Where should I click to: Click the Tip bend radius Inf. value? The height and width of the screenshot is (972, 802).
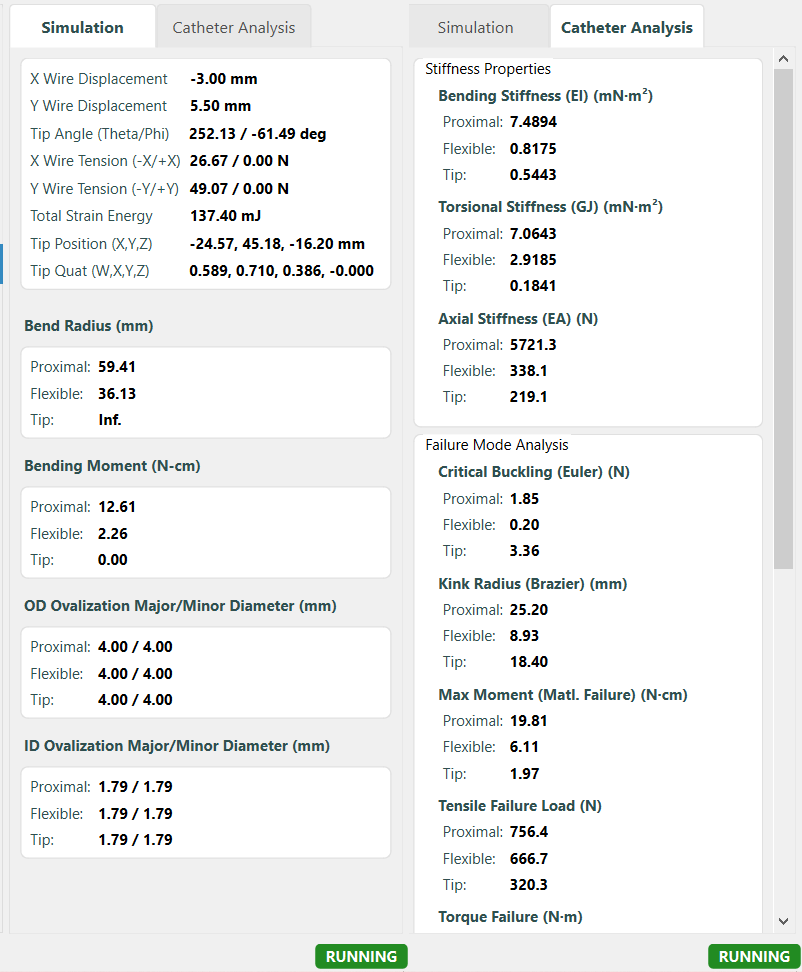click(110, 420)
